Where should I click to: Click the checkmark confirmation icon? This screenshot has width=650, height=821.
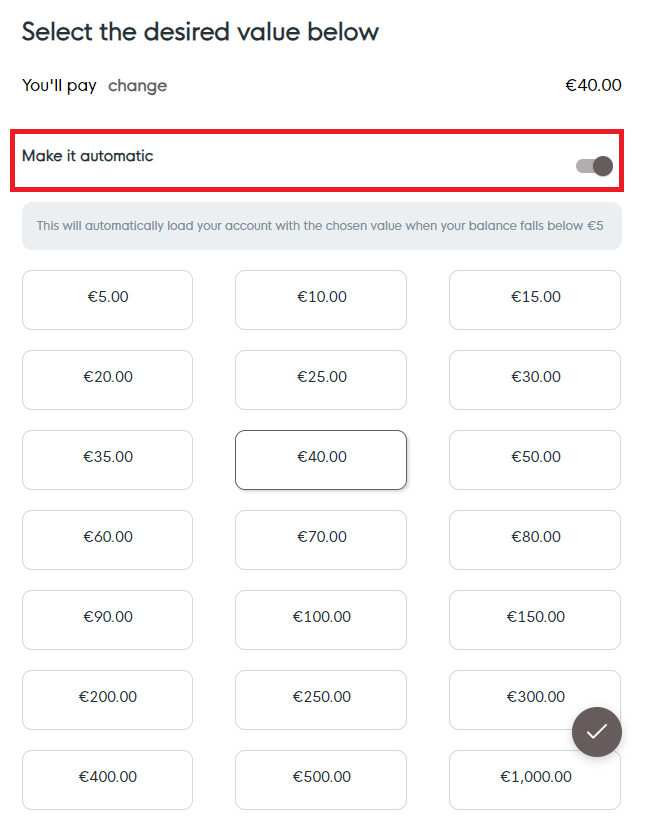click(x=597, y=732)
